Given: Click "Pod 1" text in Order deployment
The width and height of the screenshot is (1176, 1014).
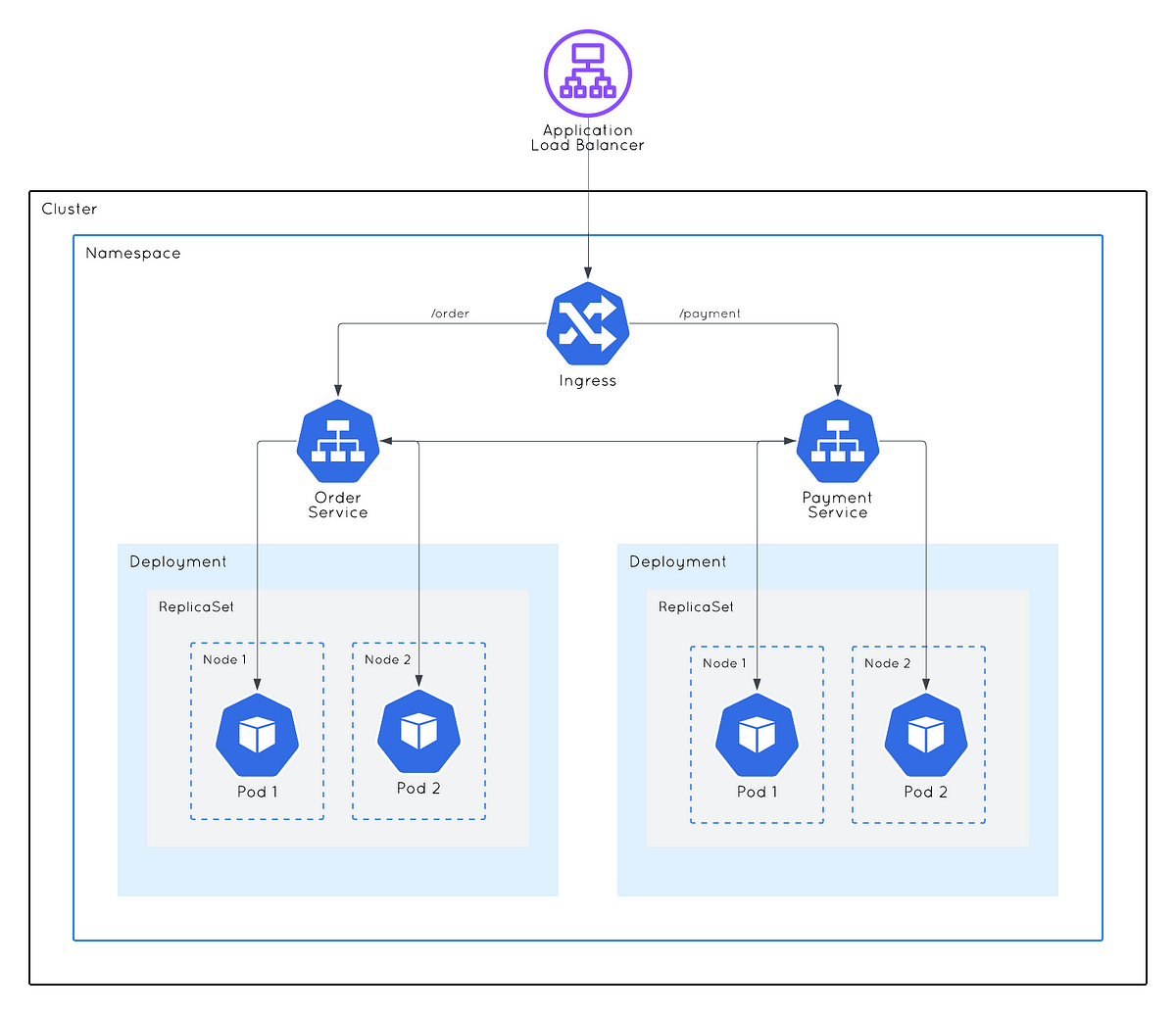Looking at the screenshot, I should point(258,792).
